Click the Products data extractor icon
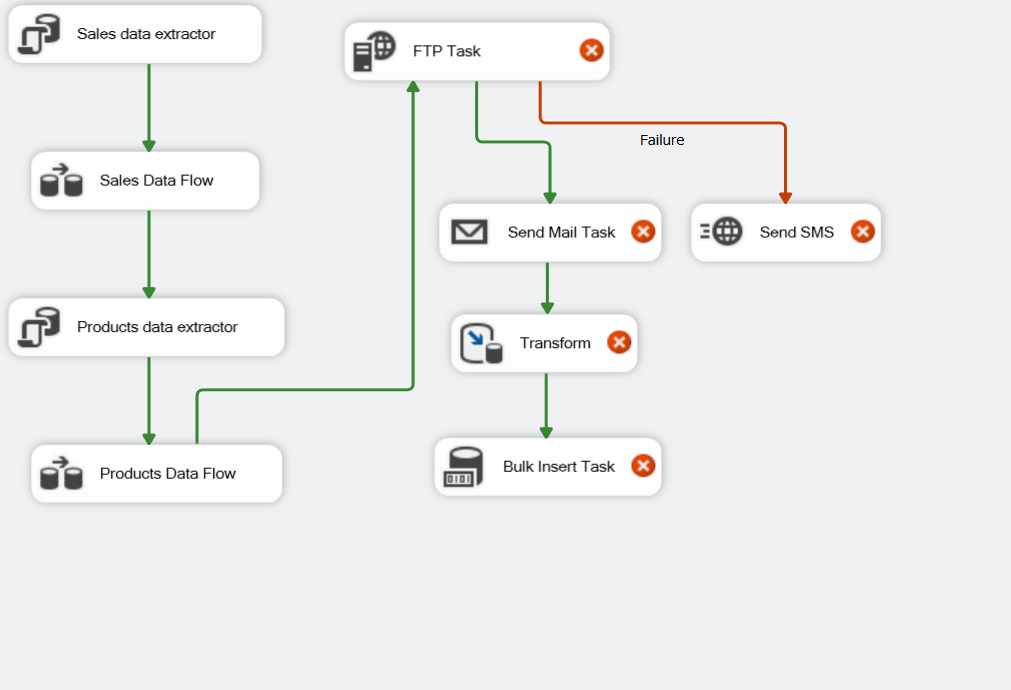The height and width of the screenshot is (690, 1011). click(39, 327)
